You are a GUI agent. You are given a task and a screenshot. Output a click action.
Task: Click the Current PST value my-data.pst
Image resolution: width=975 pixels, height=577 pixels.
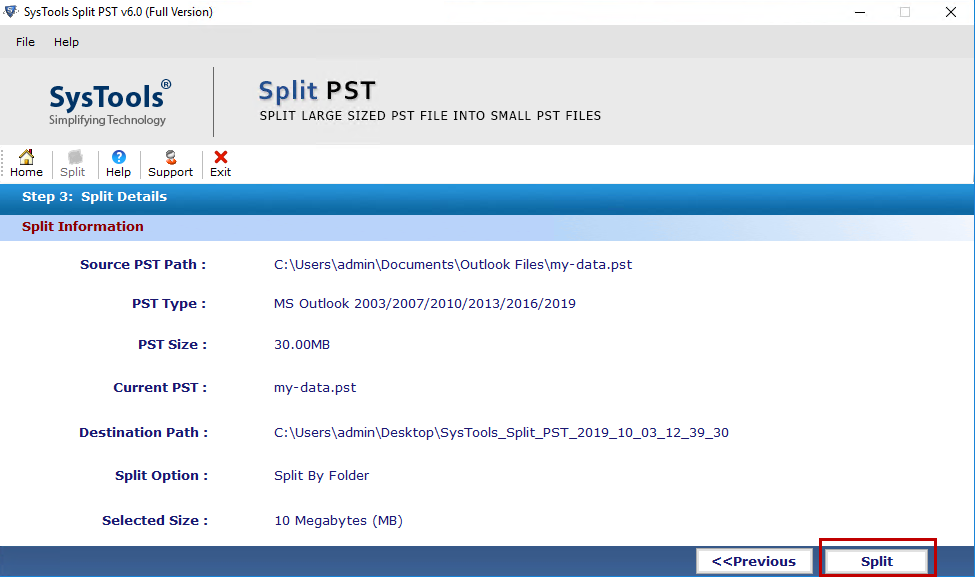[315, 387]
